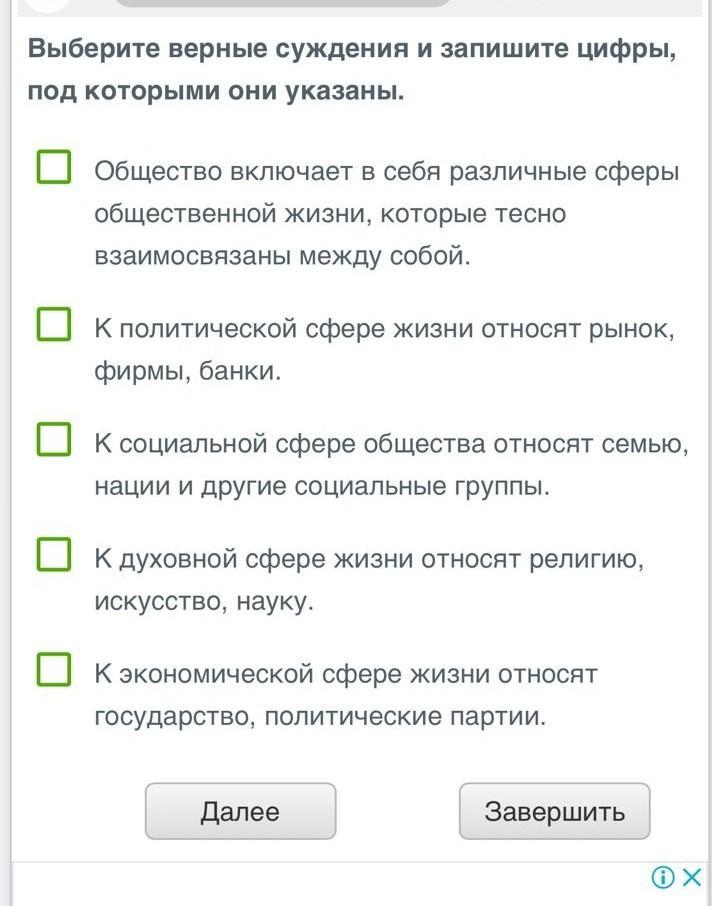Select the answer text 'семью, нации и другие социальные группы'

coord(322,487)
